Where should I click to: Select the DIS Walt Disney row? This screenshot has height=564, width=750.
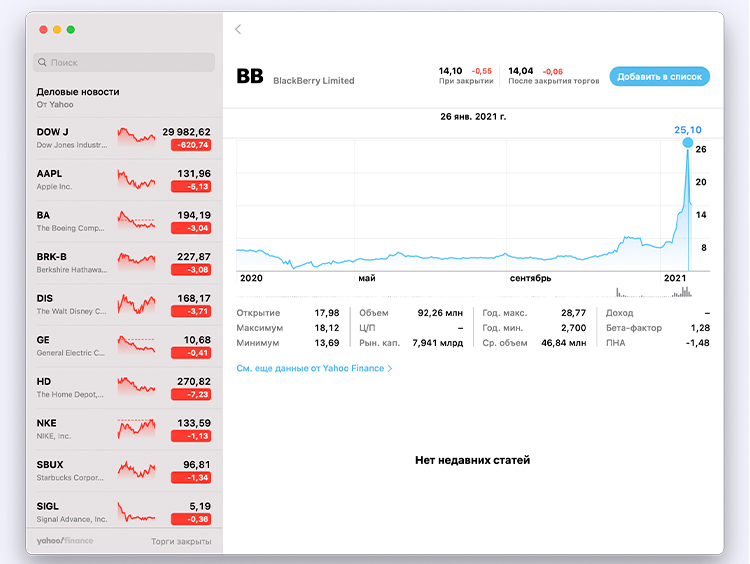pos(124,305)
